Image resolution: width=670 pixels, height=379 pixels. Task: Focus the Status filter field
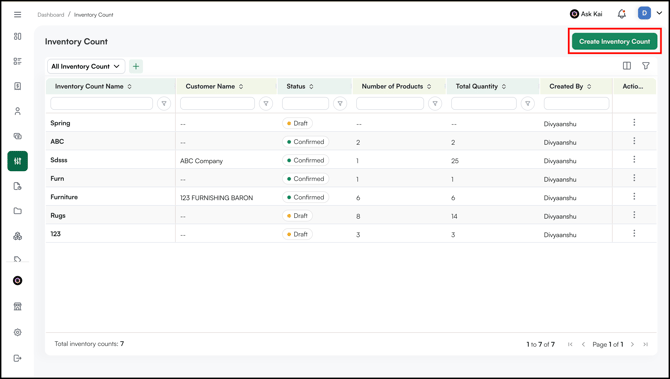305,103
